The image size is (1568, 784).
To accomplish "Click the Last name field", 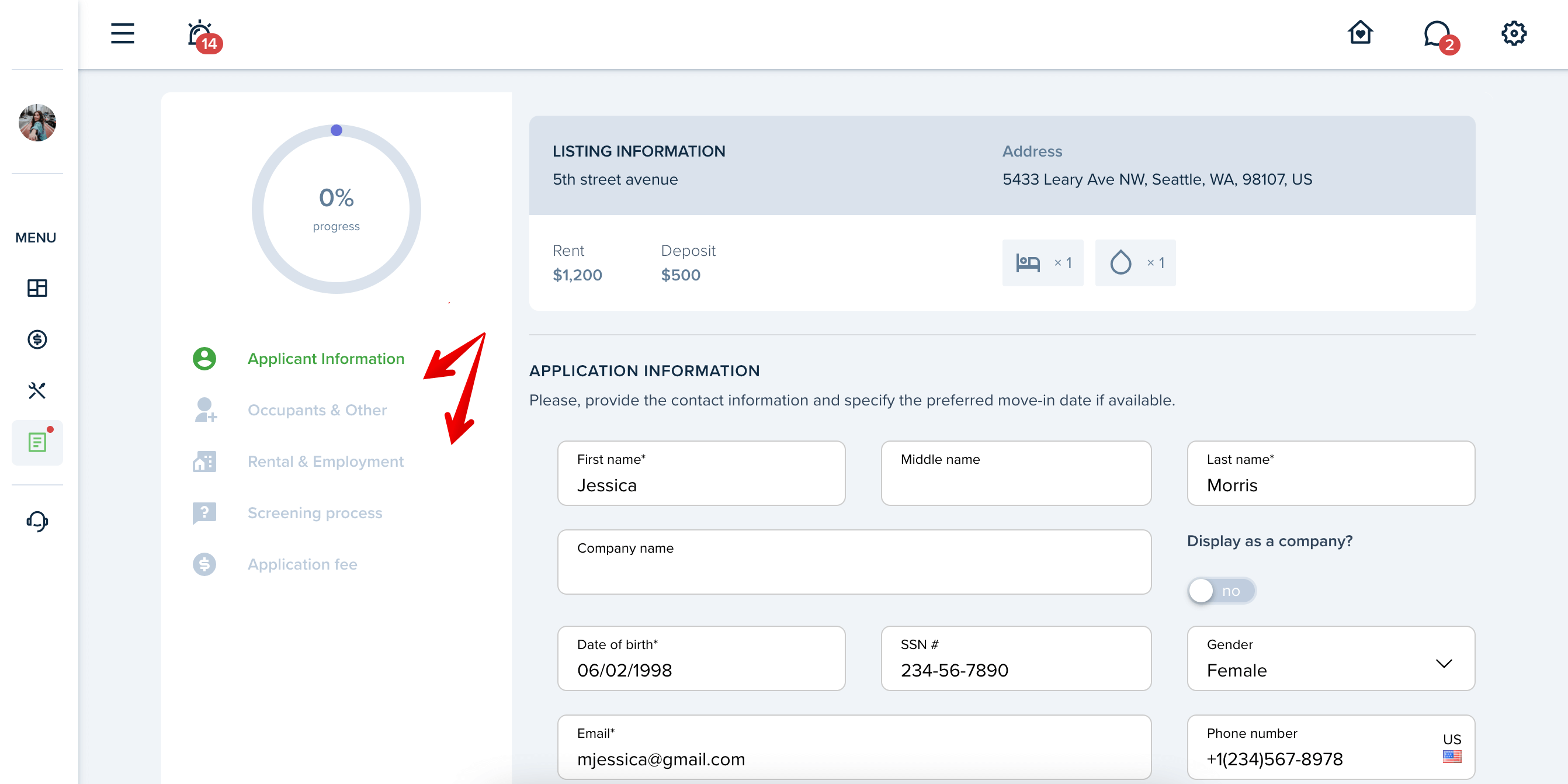I will tap(1331, 473).
